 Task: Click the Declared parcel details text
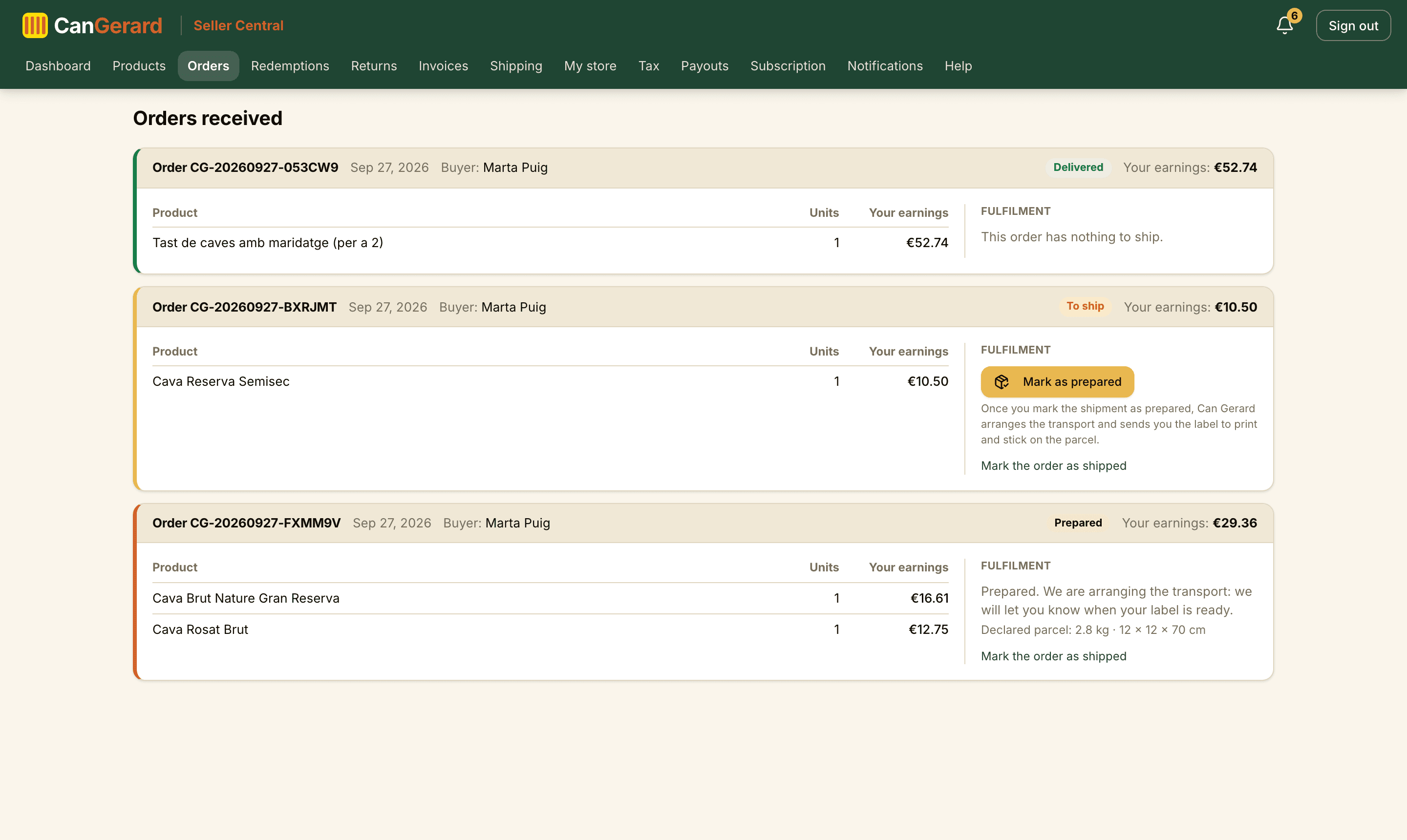1093,630
